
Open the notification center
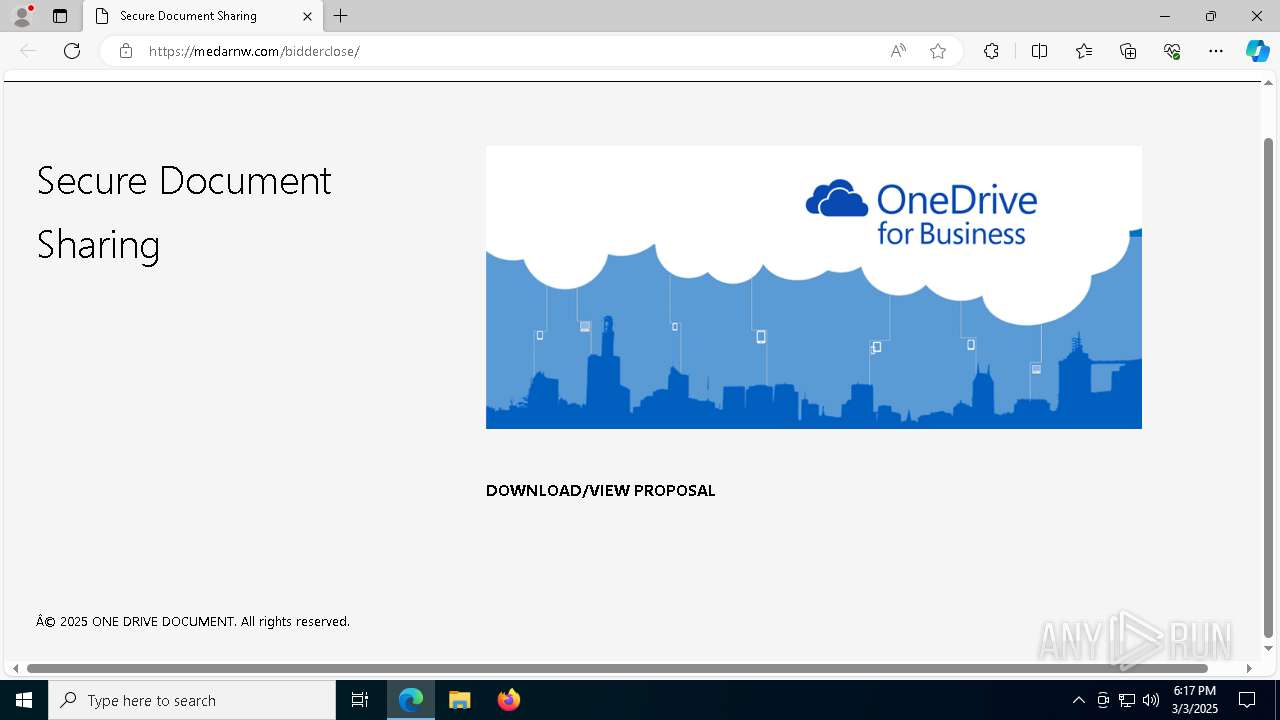[x=1247, y=700]
